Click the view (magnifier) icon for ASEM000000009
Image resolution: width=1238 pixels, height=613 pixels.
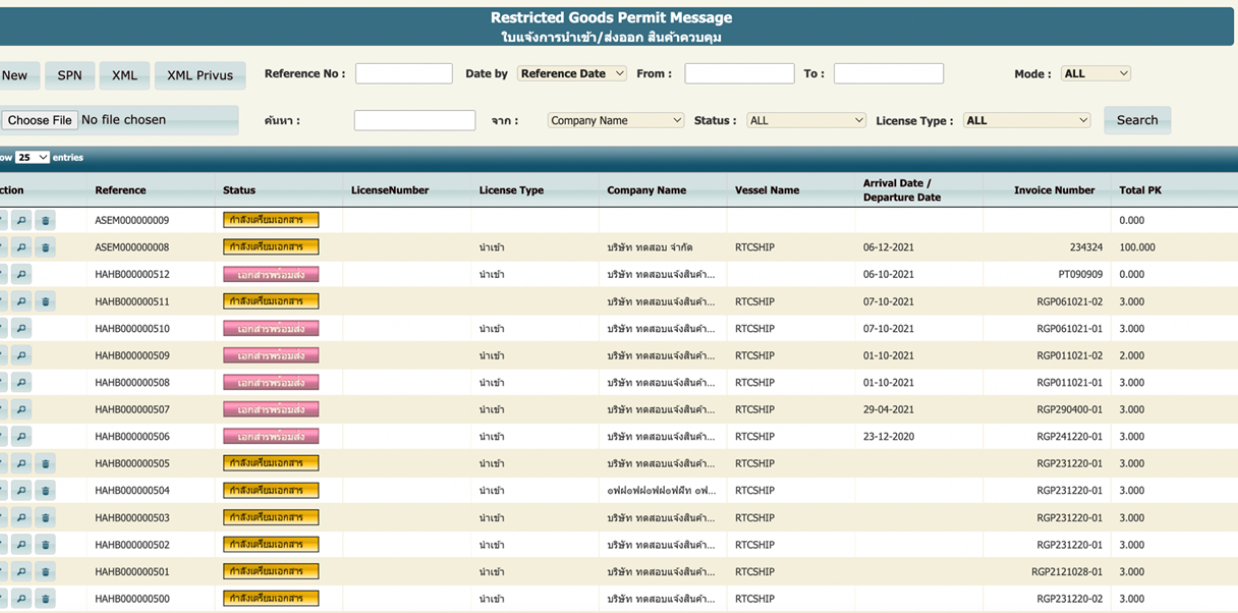point(20,220)
